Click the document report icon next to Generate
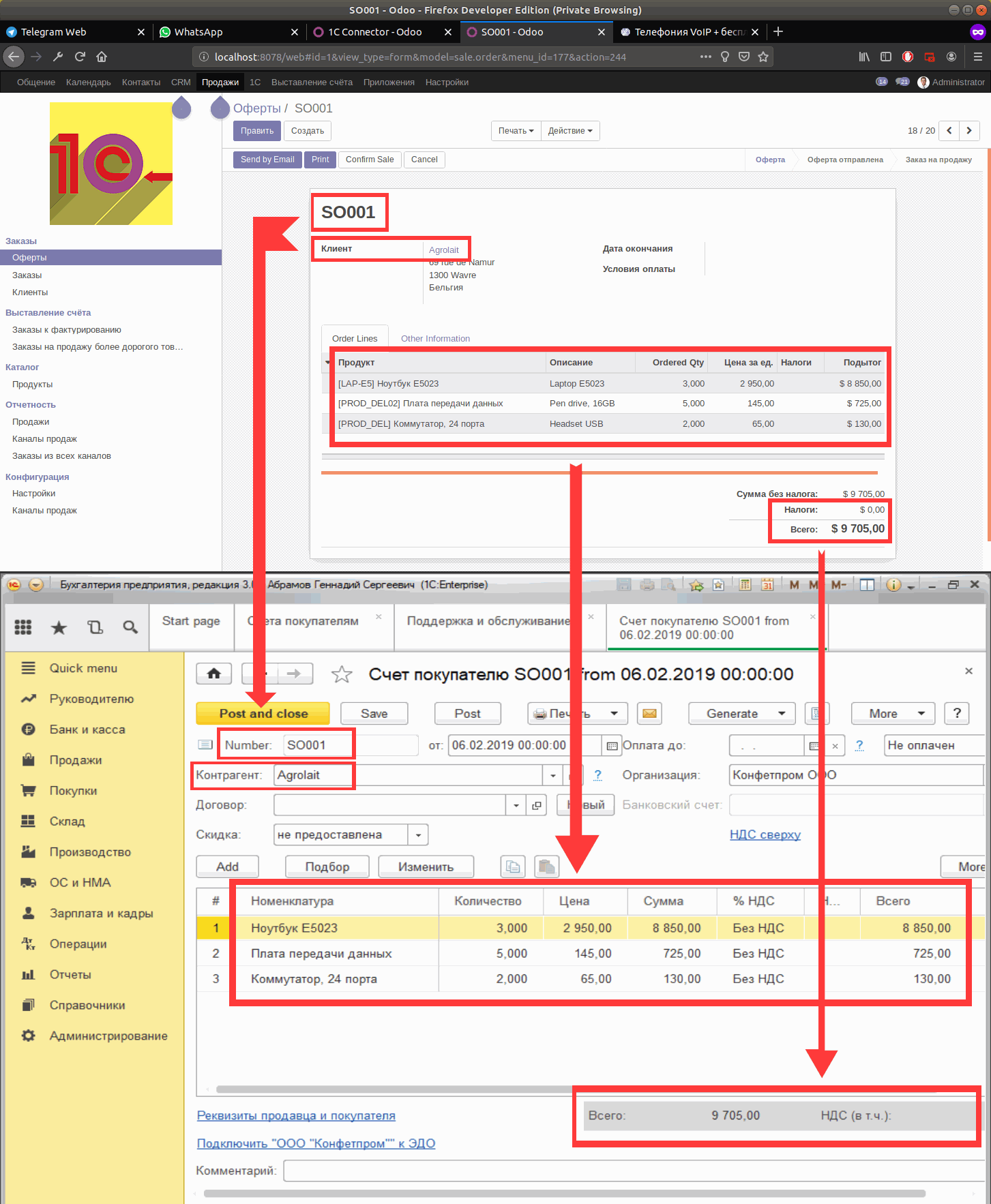Viewport: 991px width, 1204px height. 816,713
